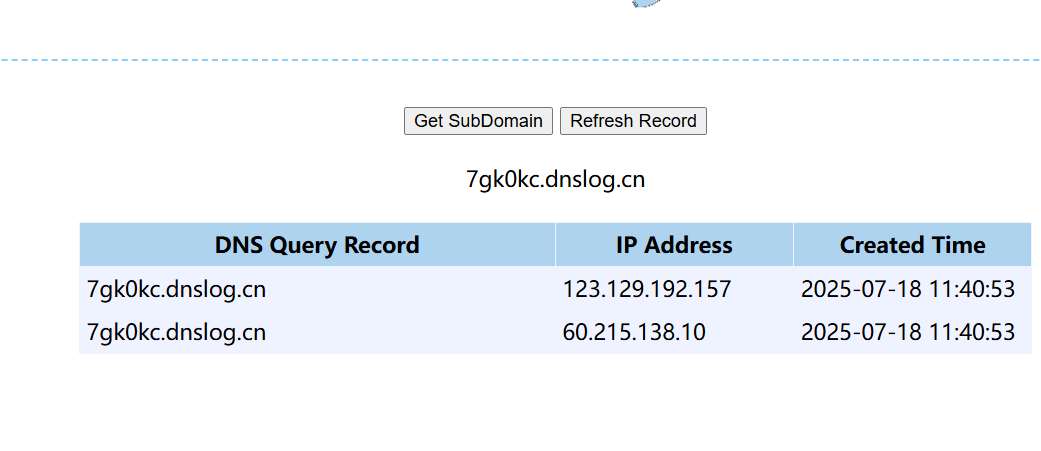Click created time in 60.215.138.10 row

point(912,331)
